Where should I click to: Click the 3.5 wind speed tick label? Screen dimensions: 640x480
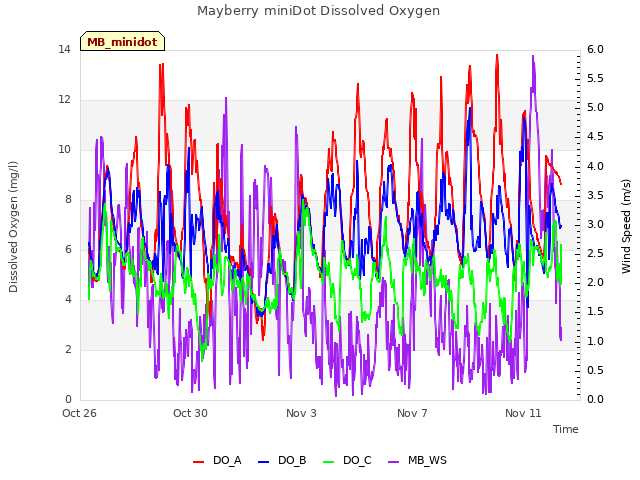pyautogui.click(x=595, y=195)
